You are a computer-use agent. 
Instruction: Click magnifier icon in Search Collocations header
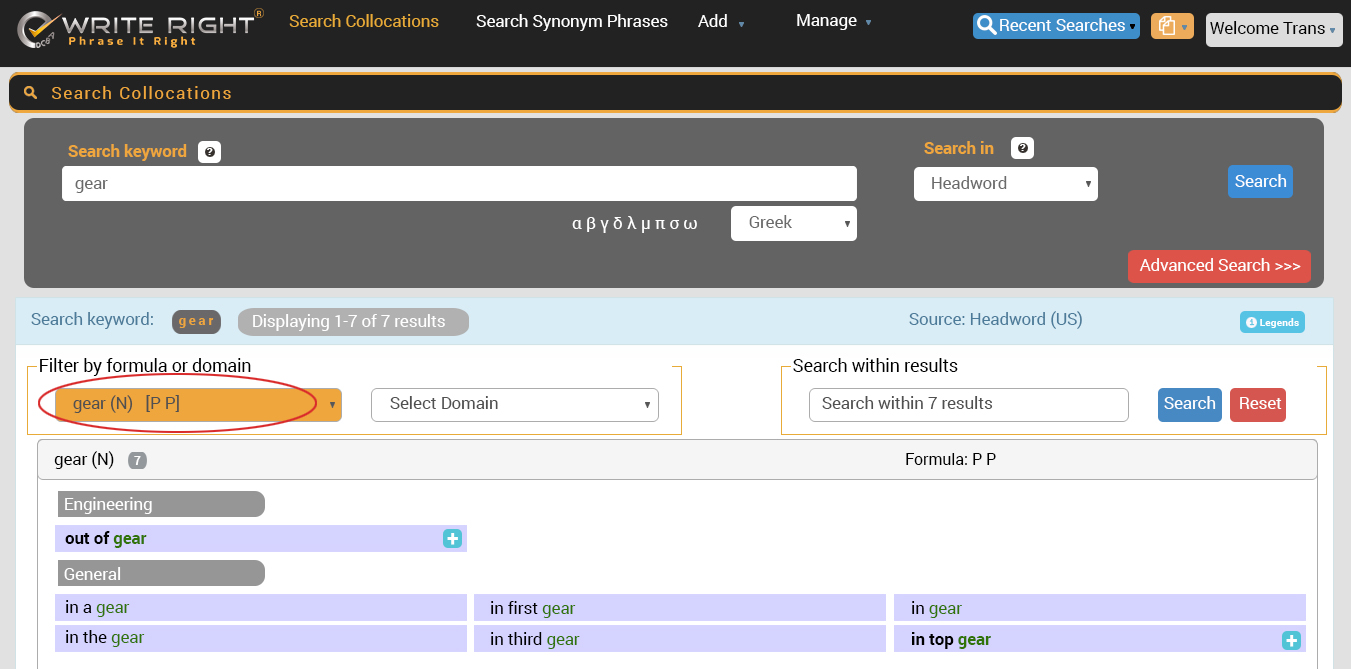pyautogui.click(x=30, y=93)
